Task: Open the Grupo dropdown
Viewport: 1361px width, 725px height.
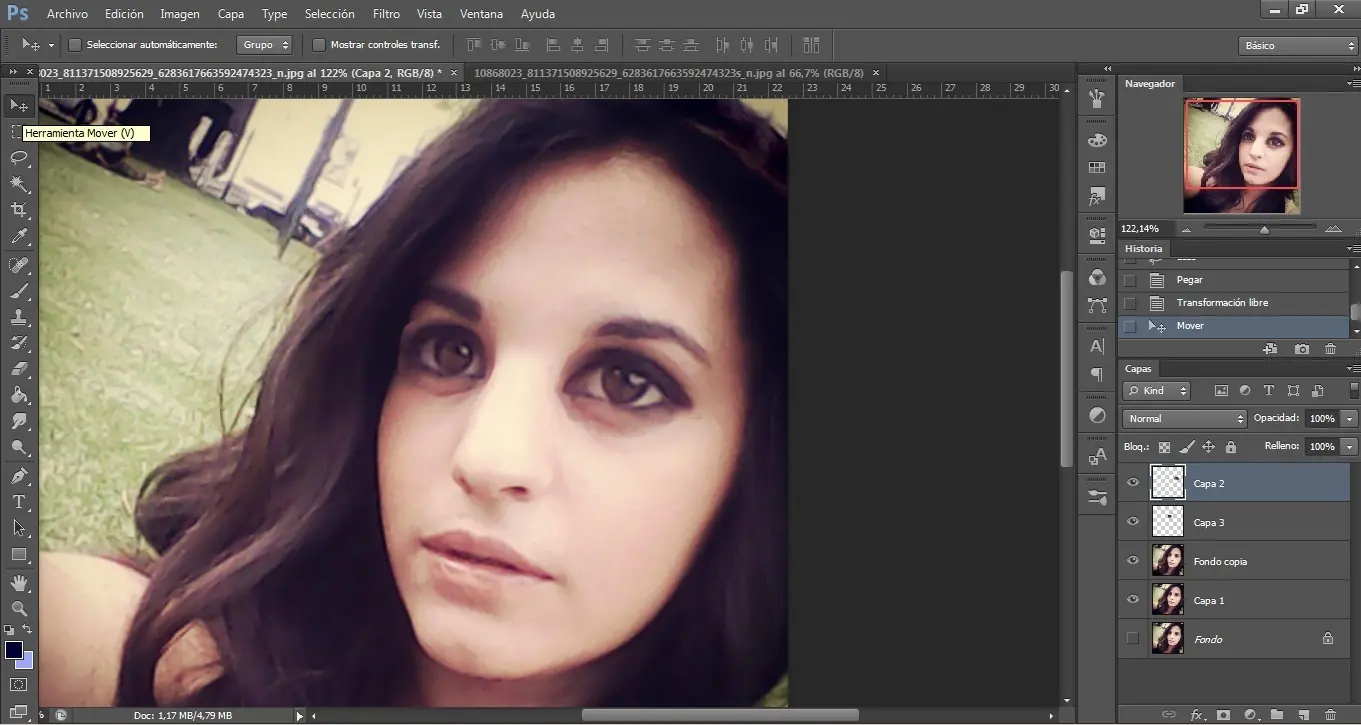Action: point(265,45)
